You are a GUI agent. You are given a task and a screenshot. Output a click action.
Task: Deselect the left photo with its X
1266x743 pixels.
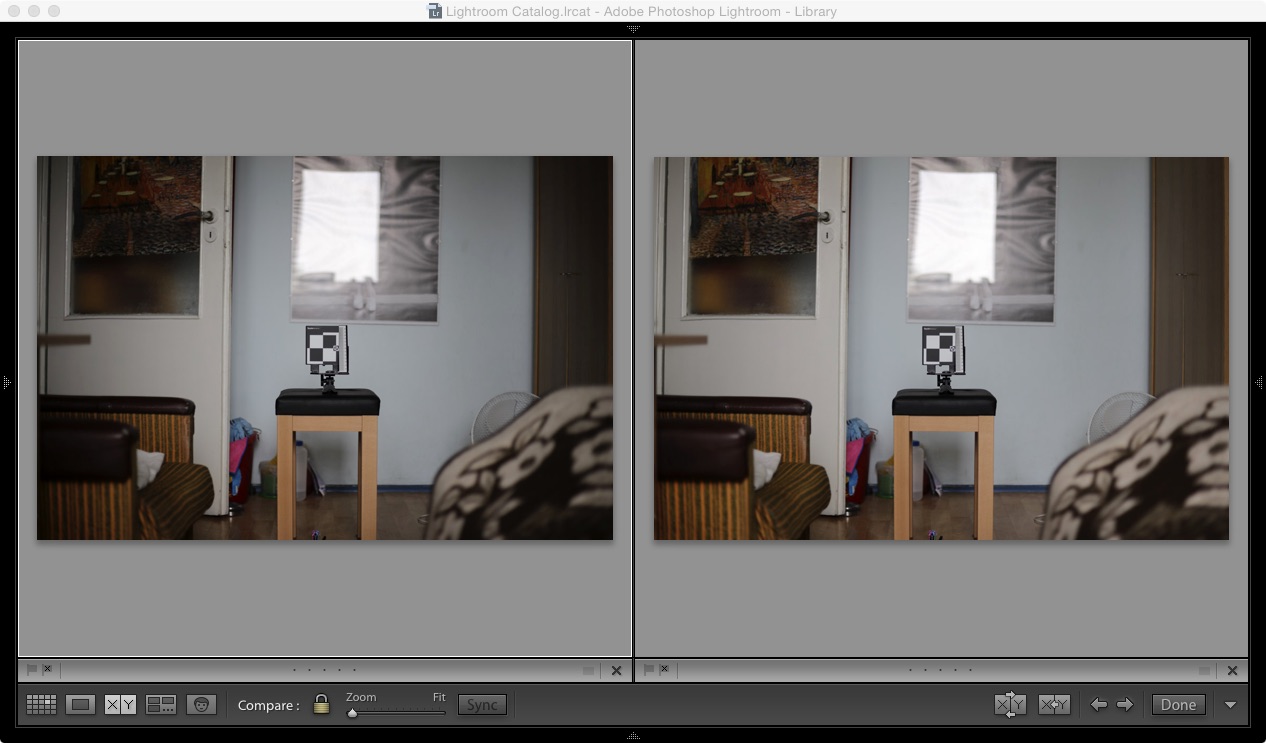616,671
